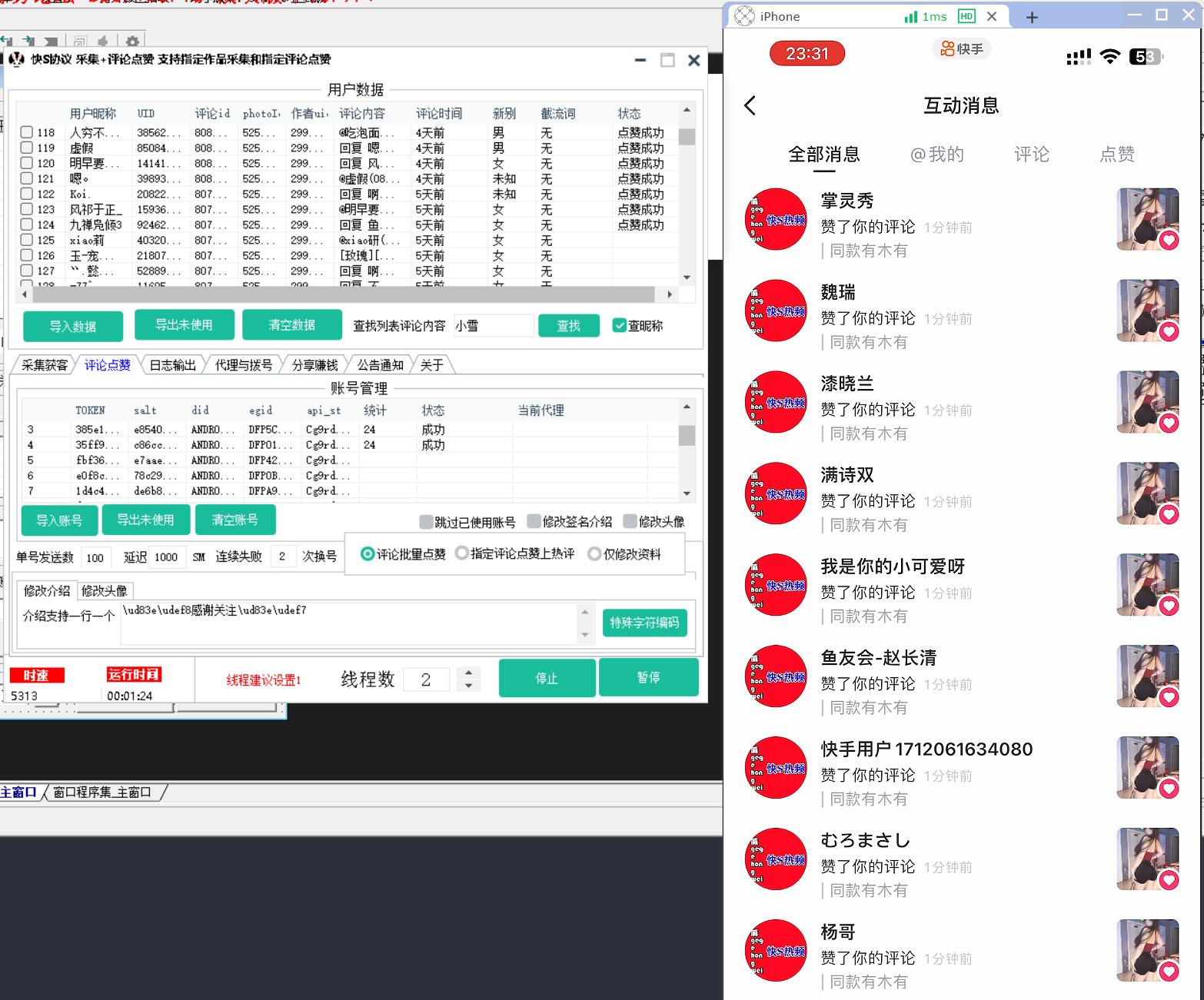Open video thumbnail beside 魏瑞's like
The height and width of the screenshot is (1000, 1204).
click(x=1147, y=311)
